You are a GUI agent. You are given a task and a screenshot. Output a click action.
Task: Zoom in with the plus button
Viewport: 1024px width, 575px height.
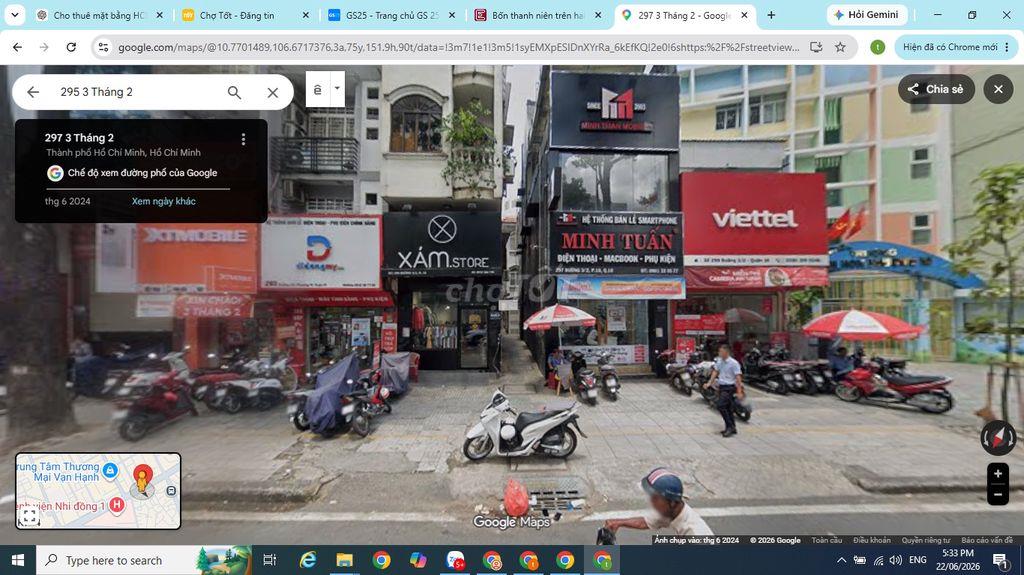pyautogui.click(x=998, y=474)
